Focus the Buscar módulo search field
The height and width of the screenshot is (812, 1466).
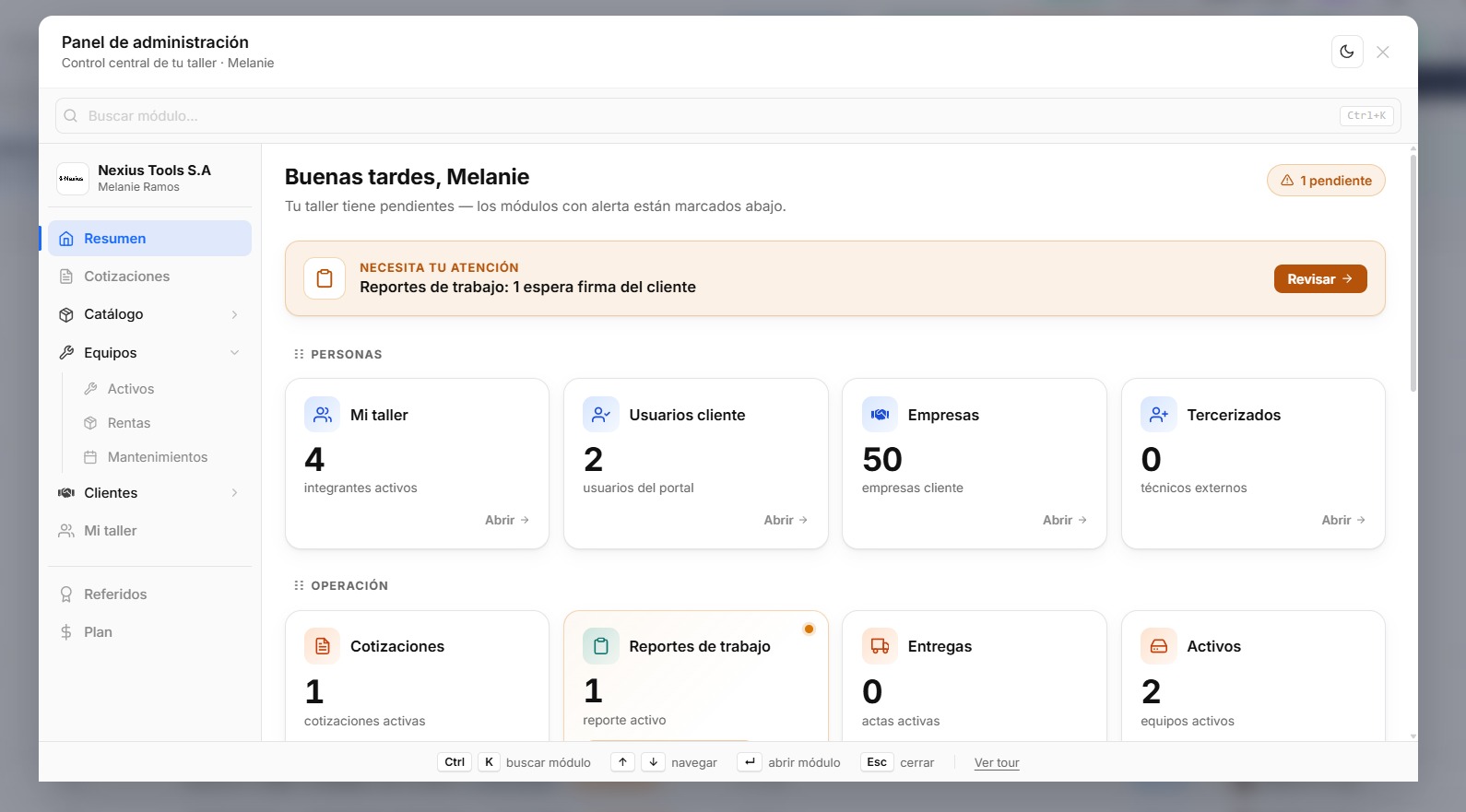click(x=728, y=116)
